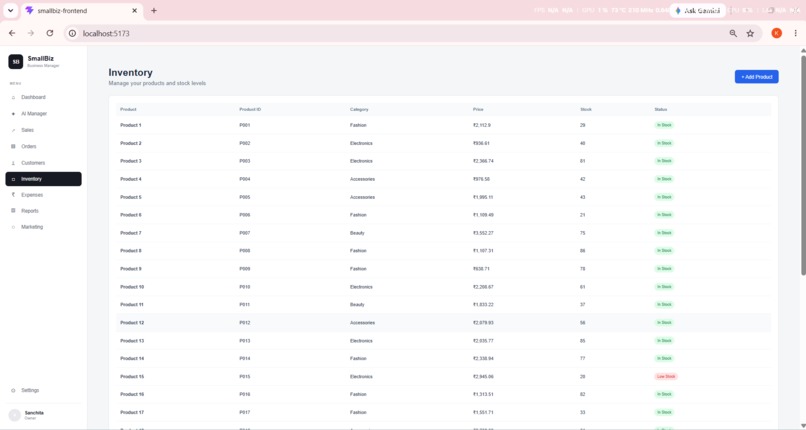
Task: Select the smallbiz-frontend tab
Action: pos(82,11)
